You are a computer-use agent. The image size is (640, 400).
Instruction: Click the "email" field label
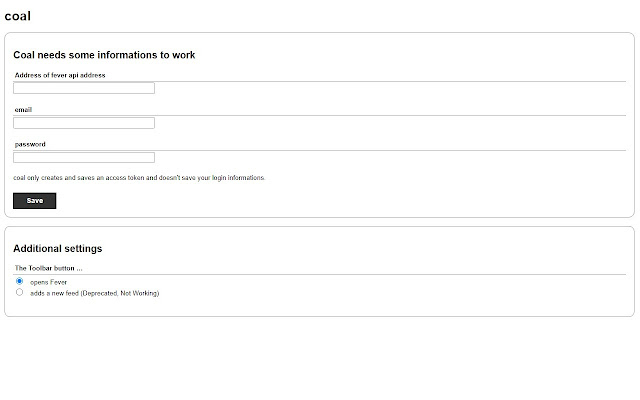24,109
